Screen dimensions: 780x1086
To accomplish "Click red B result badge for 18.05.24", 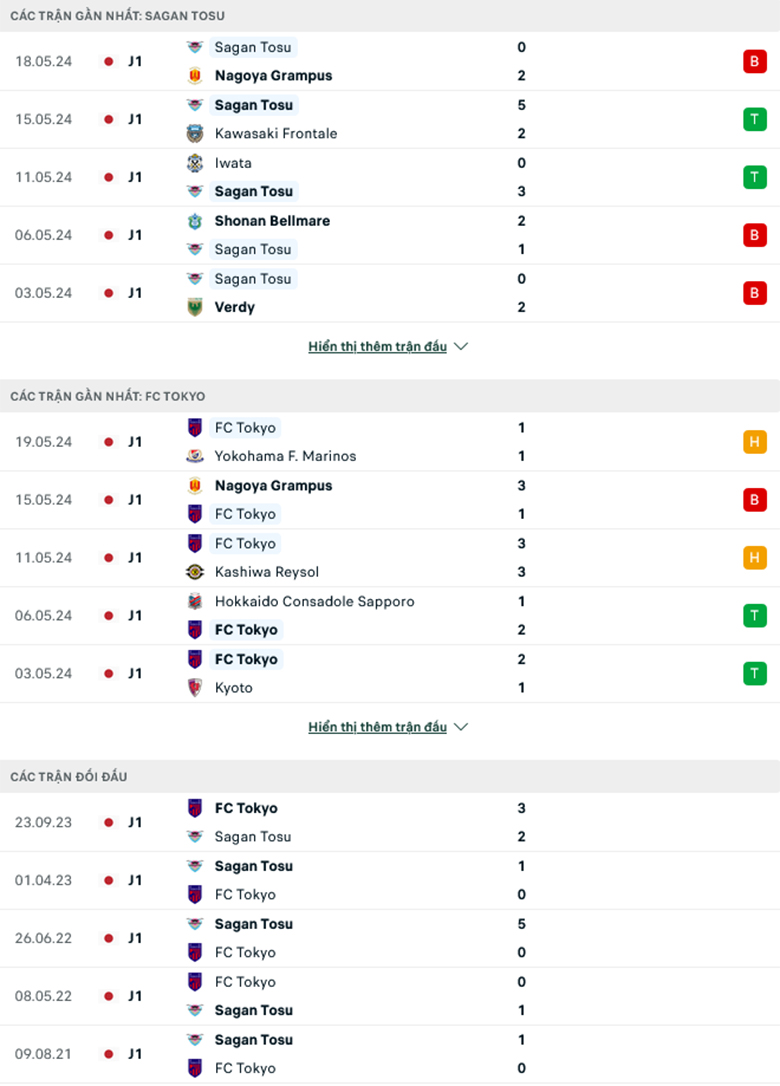I will coord(754,61).
